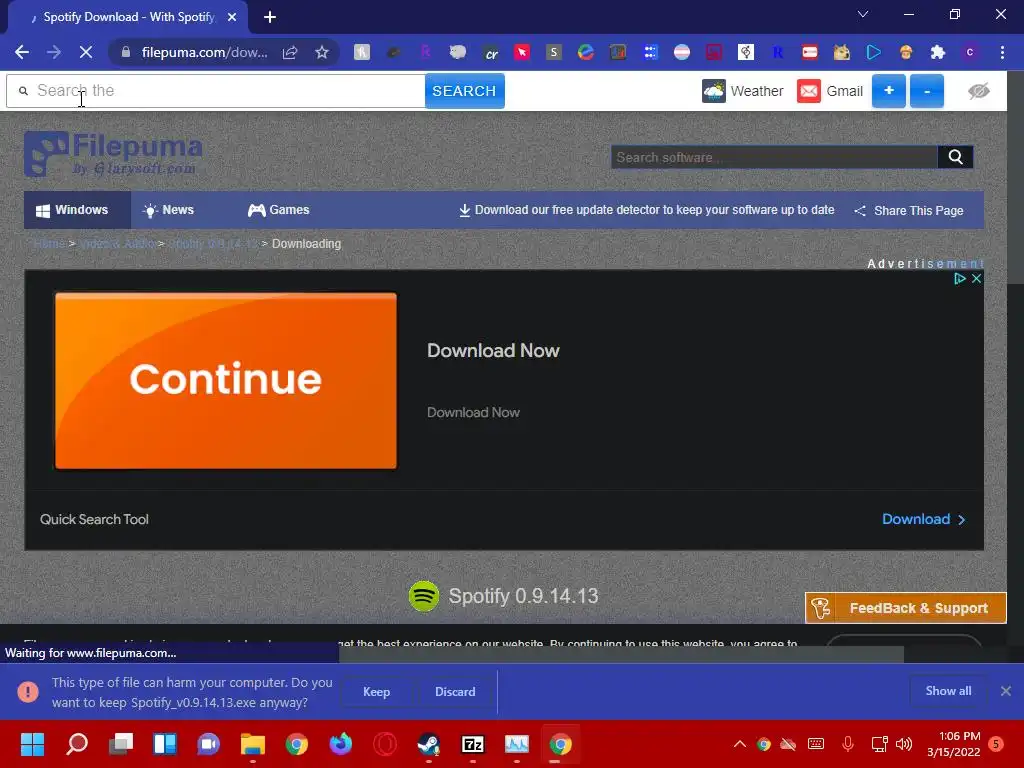Click the Doge dog extension icon
This screenshot has height=768, width=1024.
click(x=841, y=52)
